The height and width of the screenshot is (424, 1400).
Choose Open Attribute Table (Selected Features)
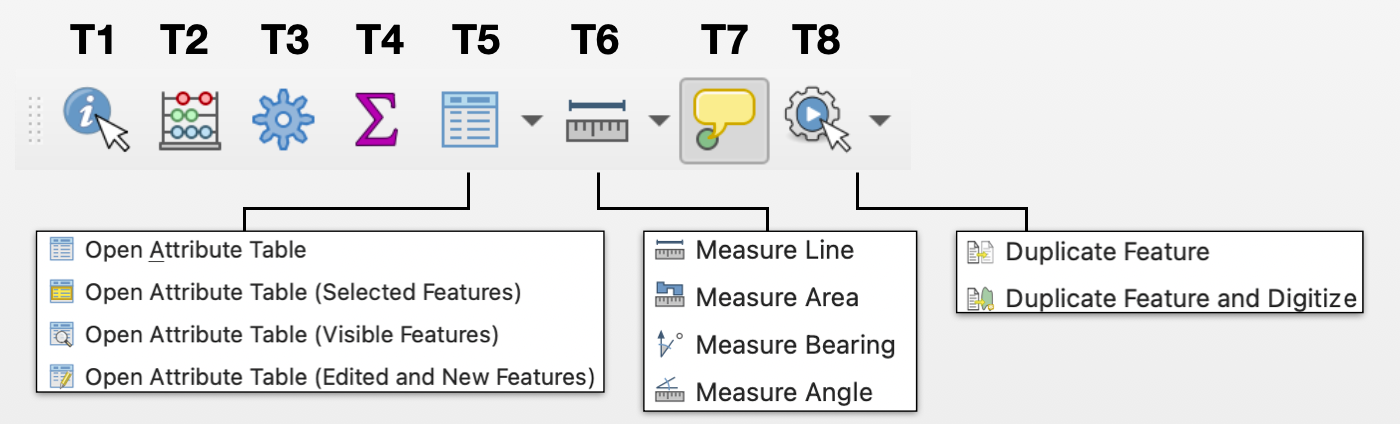point(303,292)
